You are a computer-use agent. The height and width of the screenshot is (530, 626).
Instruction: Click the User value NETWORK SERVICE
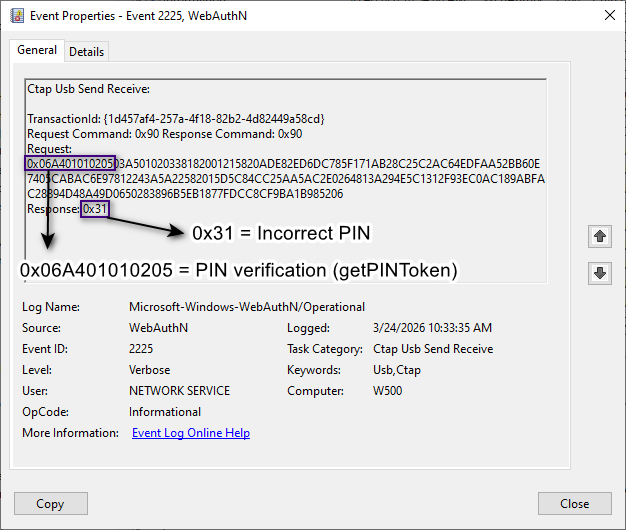(179, 391)
